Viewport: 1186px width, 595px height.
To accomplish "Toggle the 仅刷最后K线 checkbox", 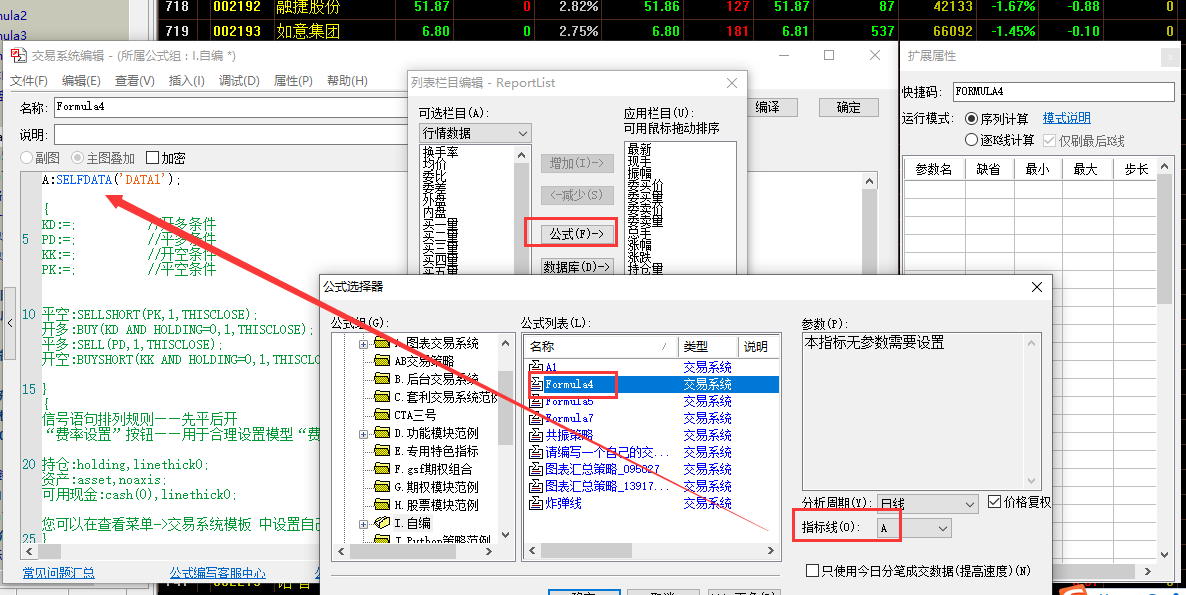I will pos(1049,140).
